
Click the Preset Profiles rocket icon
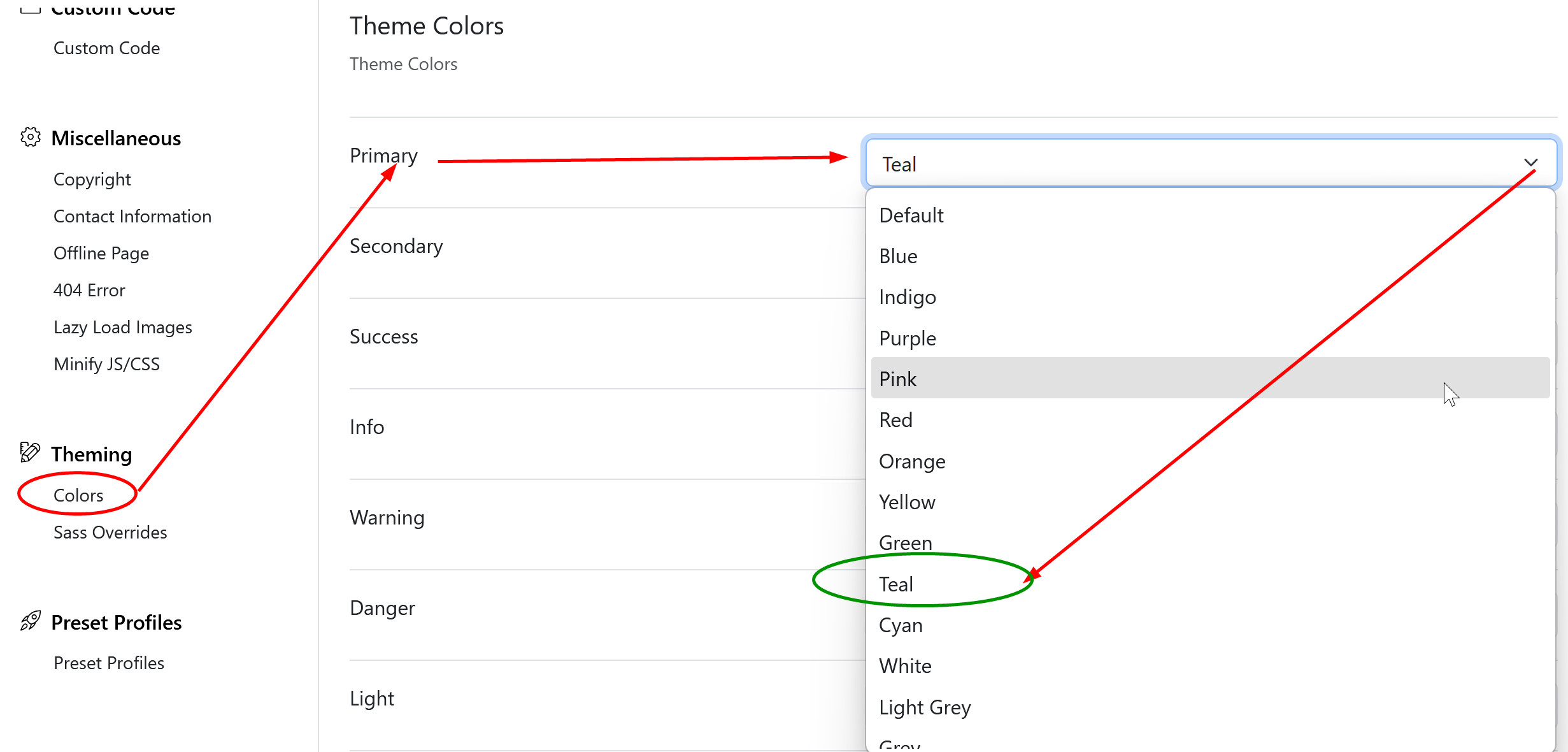(30, 621)
